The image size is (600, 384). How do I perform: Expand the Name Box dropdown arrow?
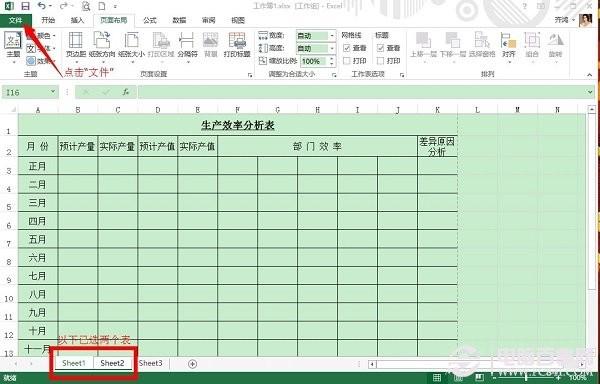(x=53, y=92)
